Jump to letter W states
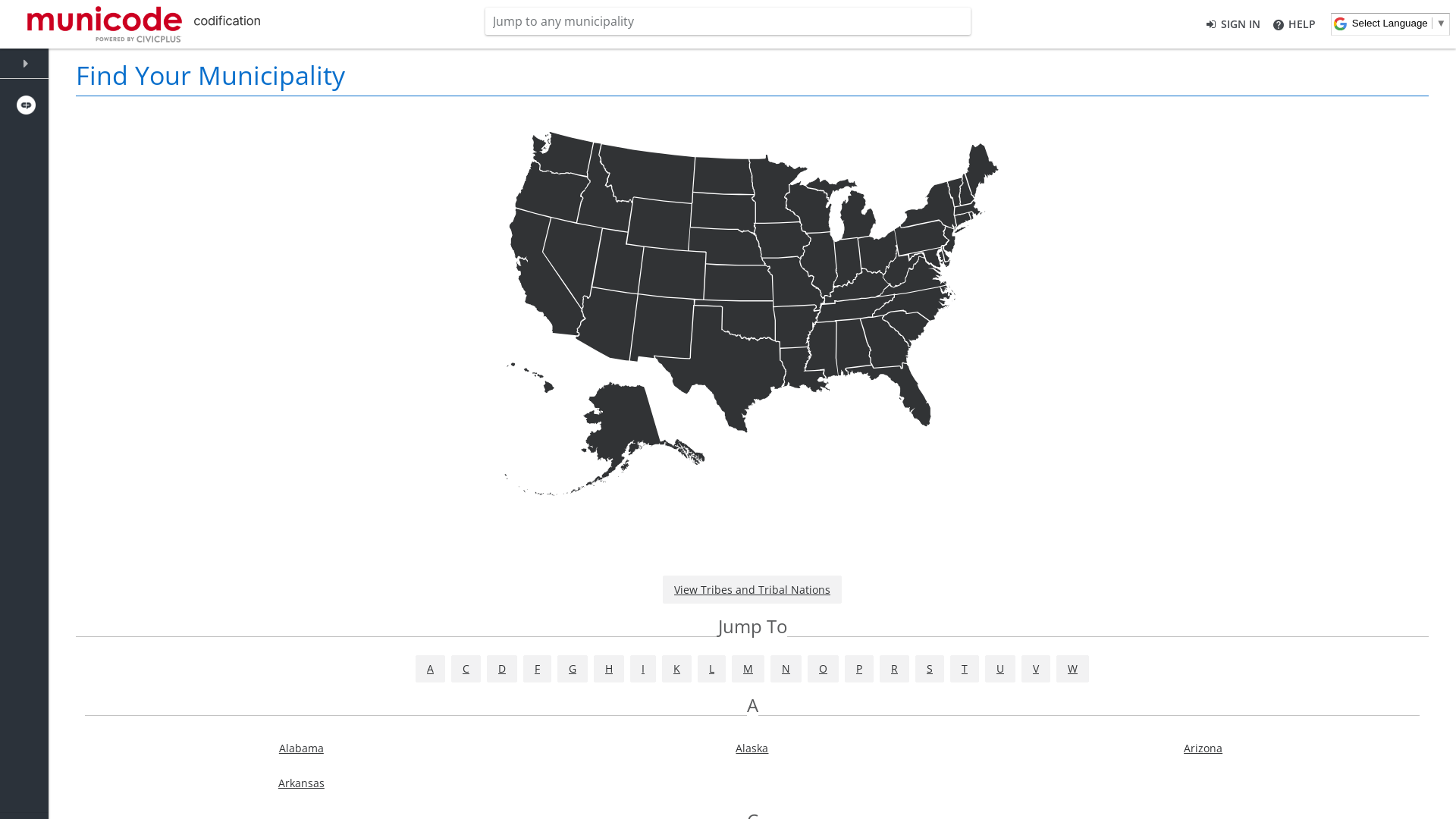 tap(1072, 669)
